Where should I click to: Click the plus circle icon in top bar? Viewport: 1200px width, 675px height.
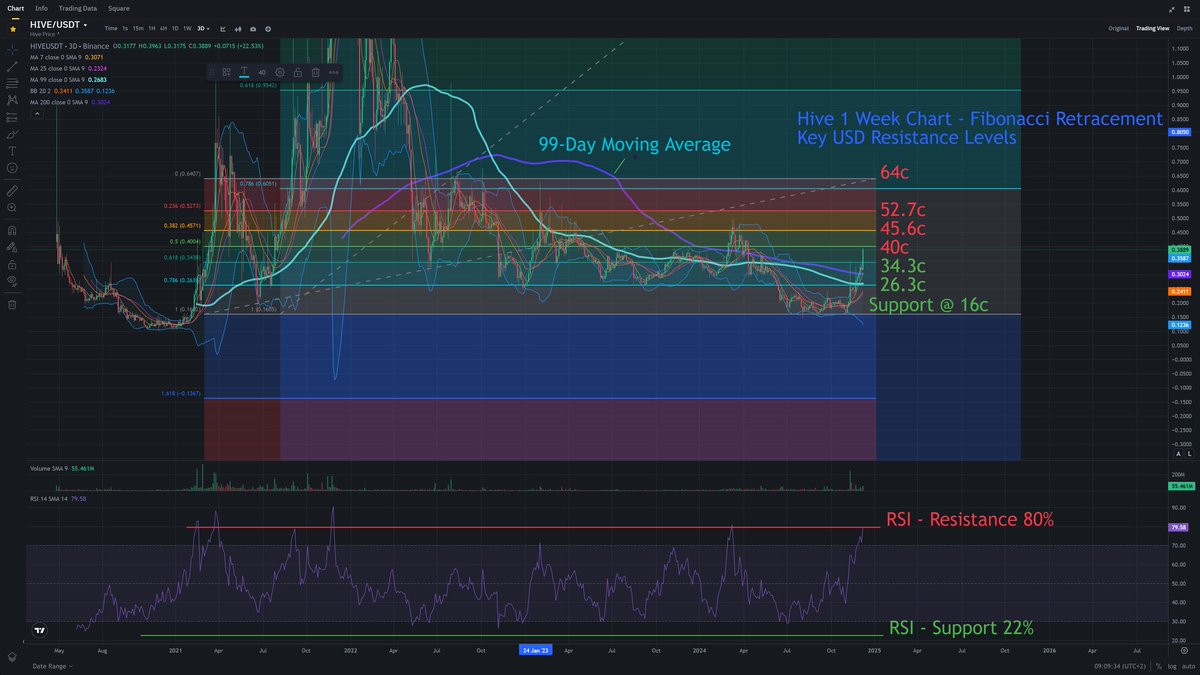coord(268,29)
